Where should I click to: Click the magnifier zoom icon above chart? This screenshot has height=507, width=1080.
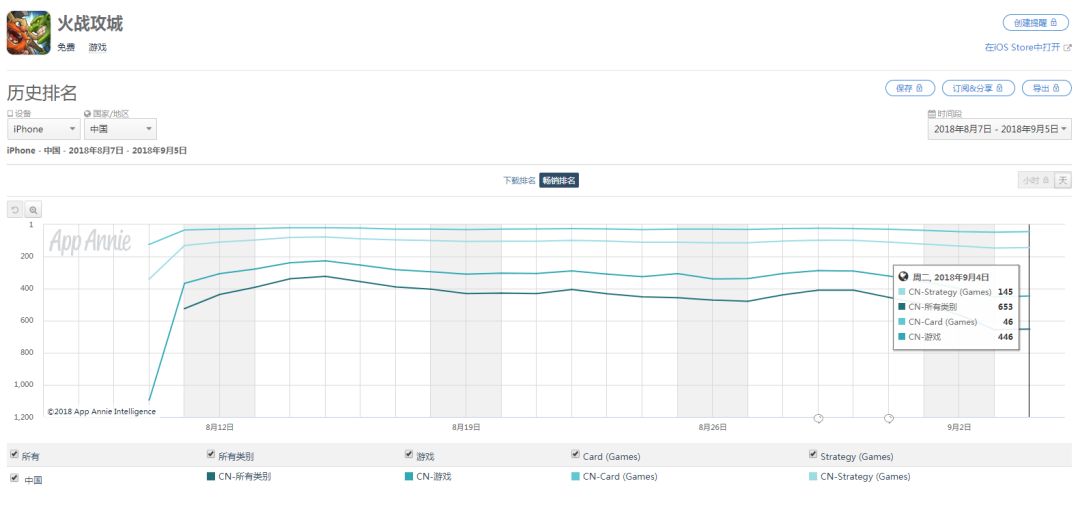coord(33,210)
